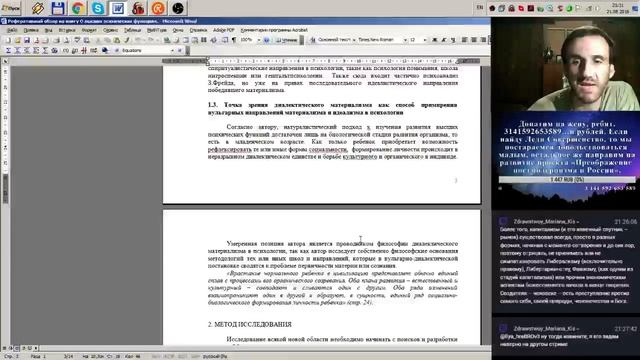Align text right
The height and width of the screenshot is (360, 640).
click(x=483, y=40)
